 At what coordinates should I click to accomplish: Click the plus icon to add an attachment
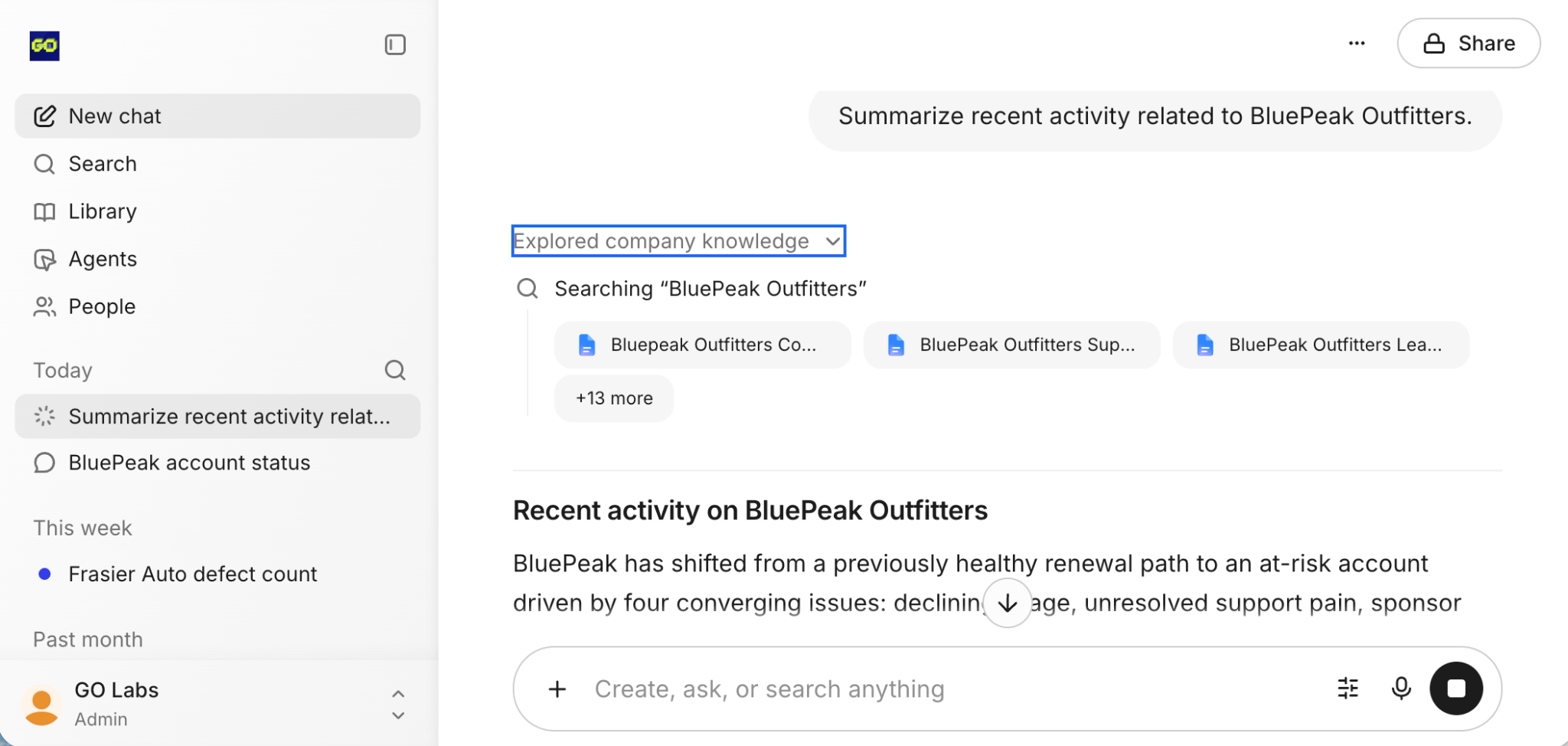tap(557, 689)
